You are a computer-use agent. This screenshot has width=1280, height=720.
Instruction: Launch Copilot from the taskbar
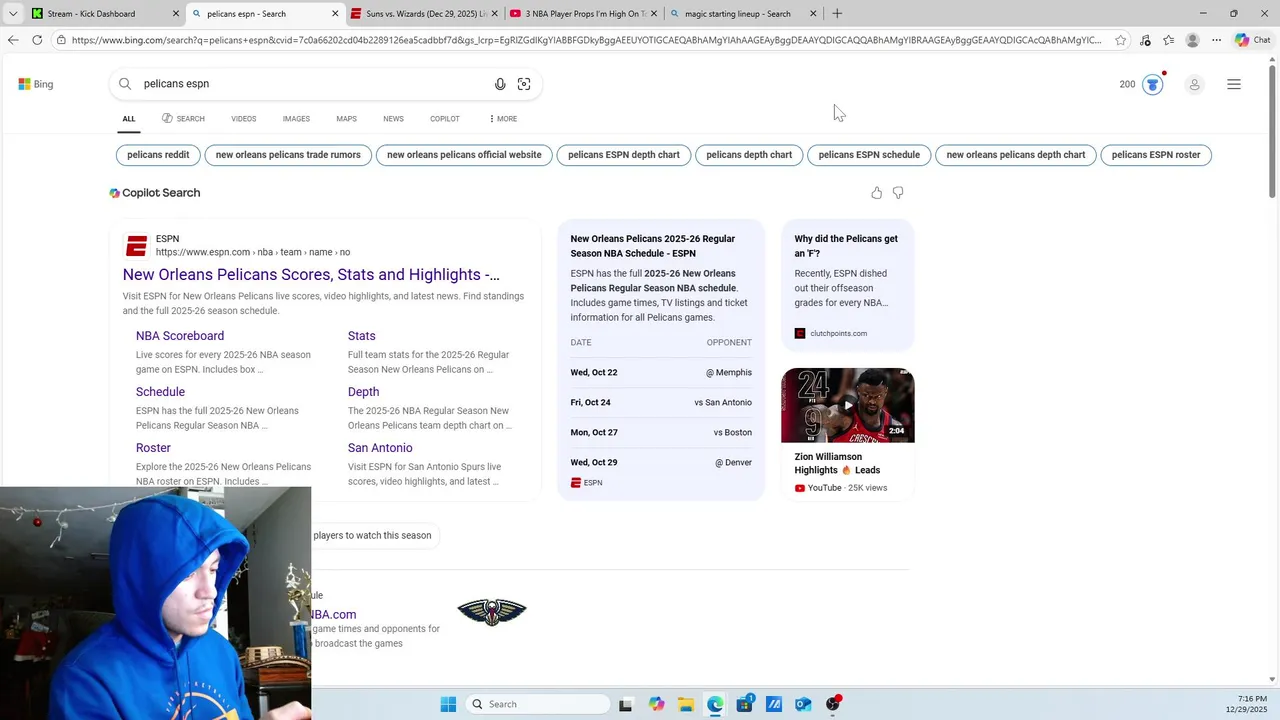(656, 704)
